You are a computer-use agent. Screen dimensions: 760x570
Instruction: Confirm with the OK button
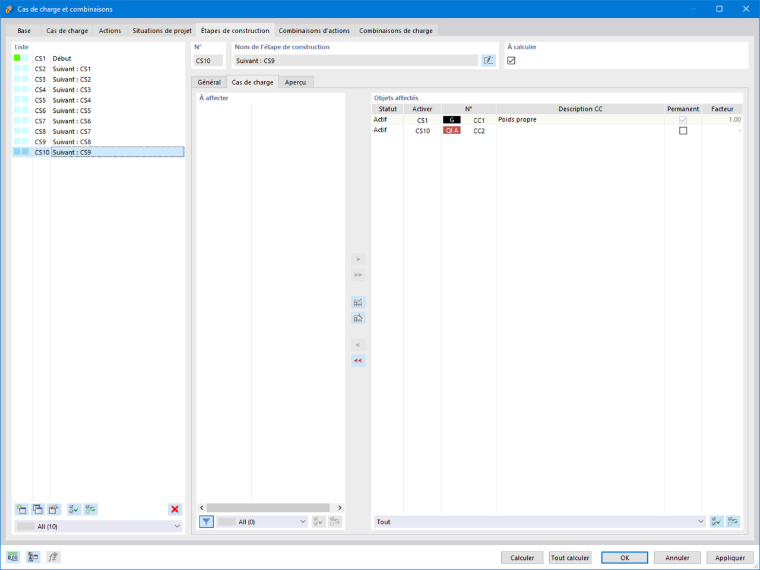coord(625,558)
